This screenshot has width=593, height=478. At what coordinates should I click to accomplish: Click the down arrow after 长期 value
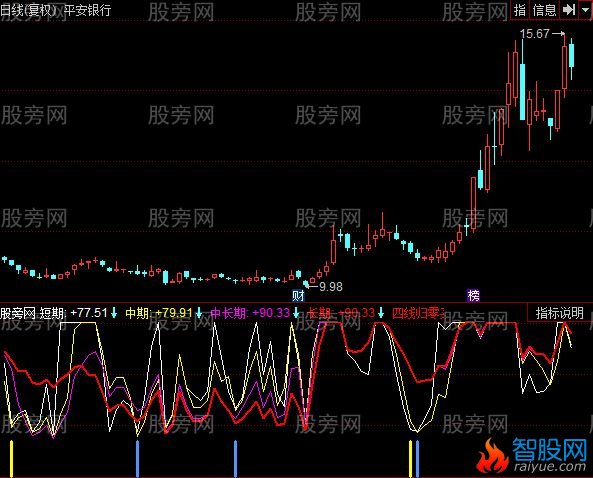(x=381, y=313)
